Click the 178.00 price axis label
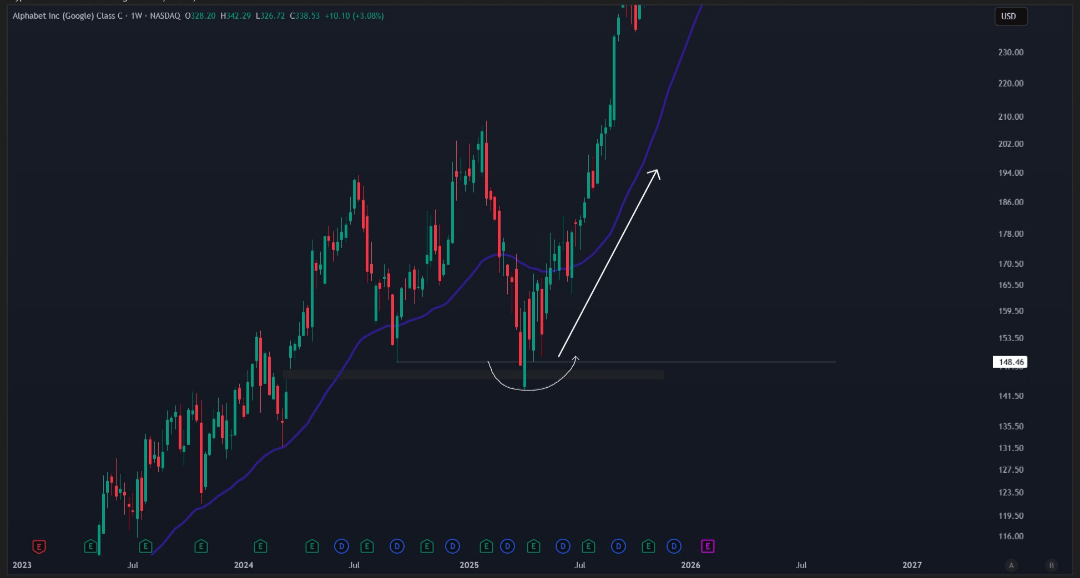The height and width of the screenshot is (578, 1080). pyautogui.click(x=1010, y=234)
